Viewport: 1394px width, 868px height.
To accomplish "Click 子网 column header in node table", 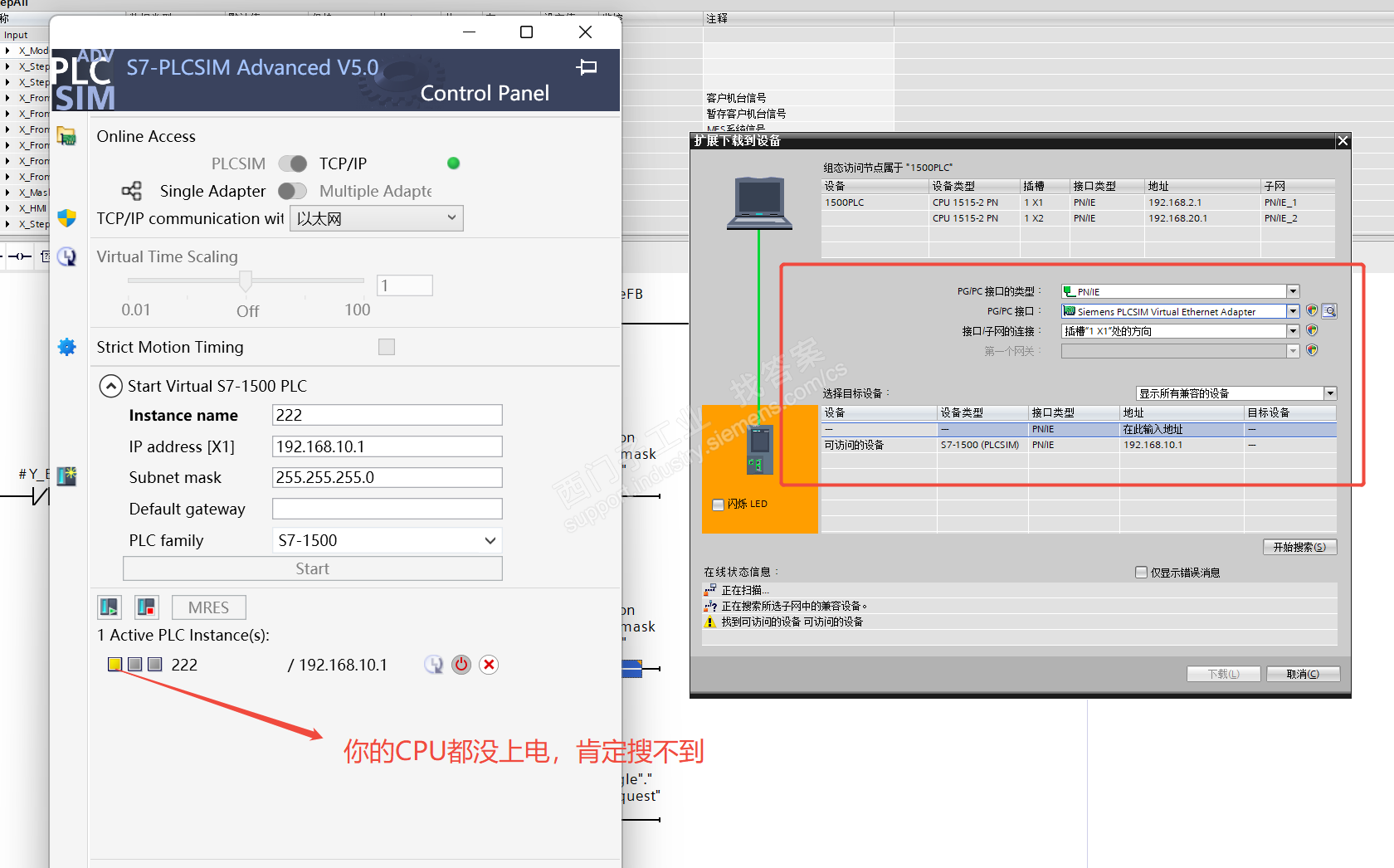I will (1298, 186).
